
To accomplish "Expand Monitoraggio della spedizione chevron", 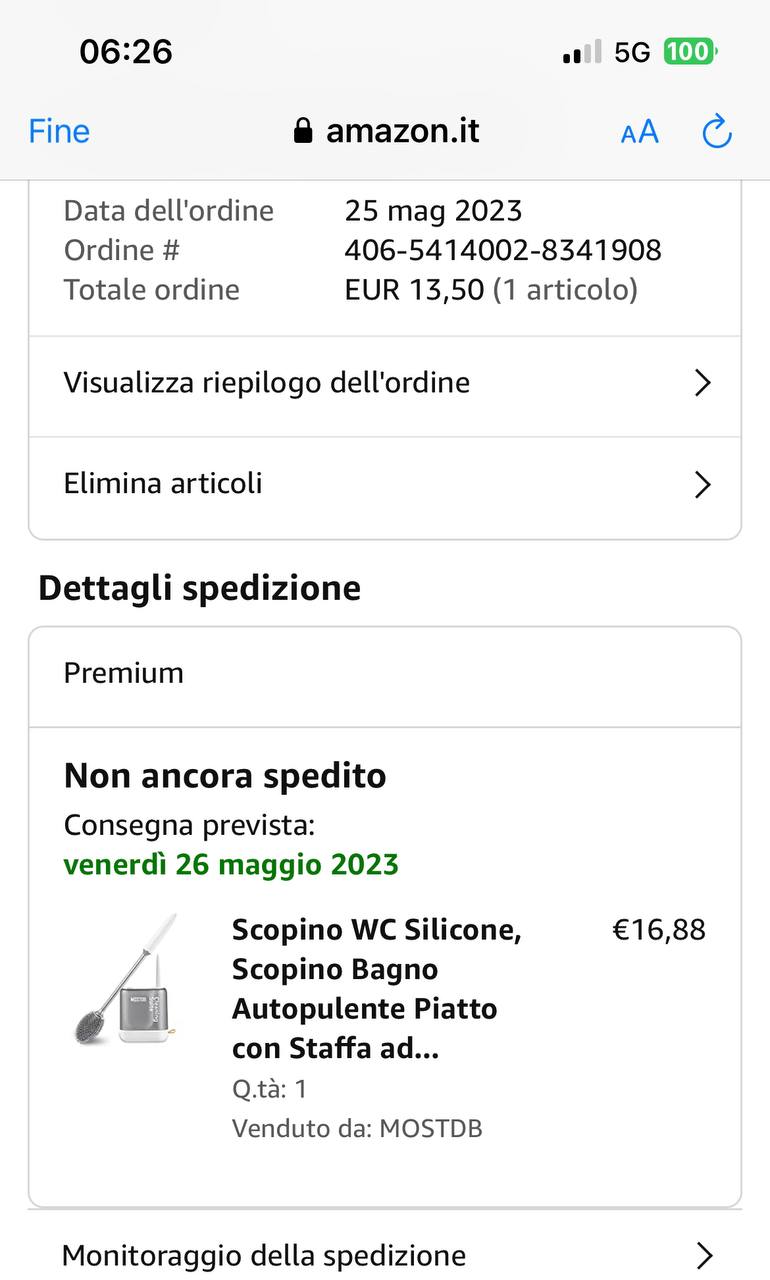I will pos(705,1255).
